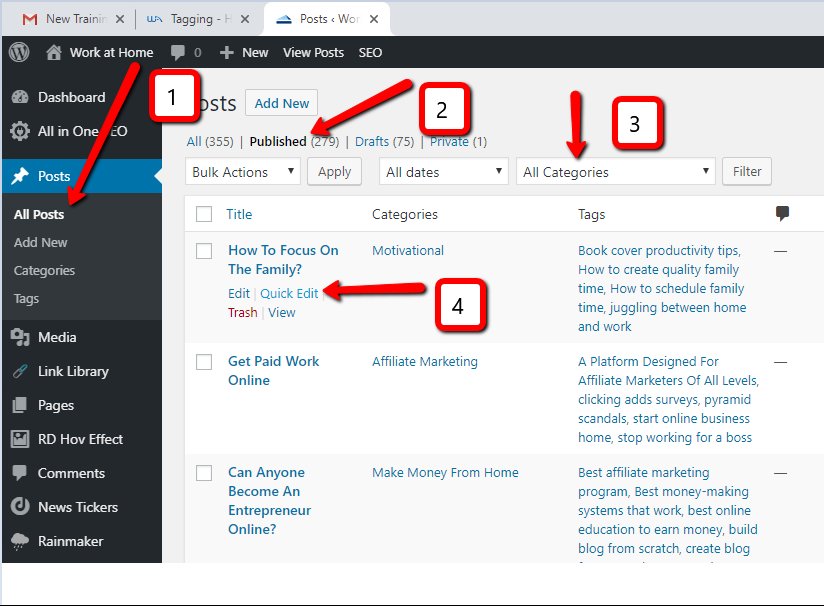Click the Add New button near Posts heading

tap(282, 103)
